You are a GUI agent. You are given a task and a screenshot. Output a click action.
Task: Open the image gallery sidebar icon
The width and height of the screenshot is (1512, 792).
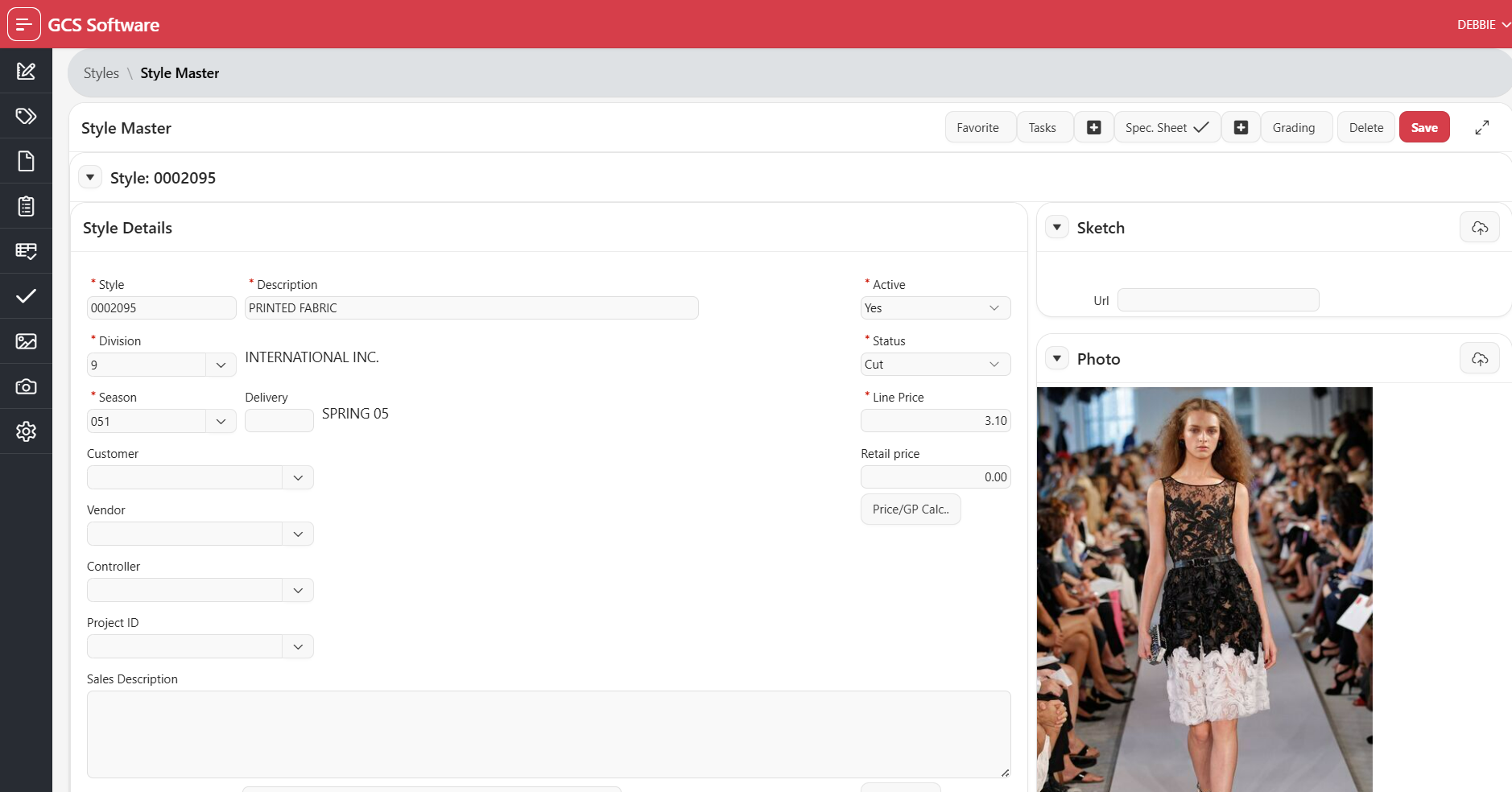click(x=26, y=341)
